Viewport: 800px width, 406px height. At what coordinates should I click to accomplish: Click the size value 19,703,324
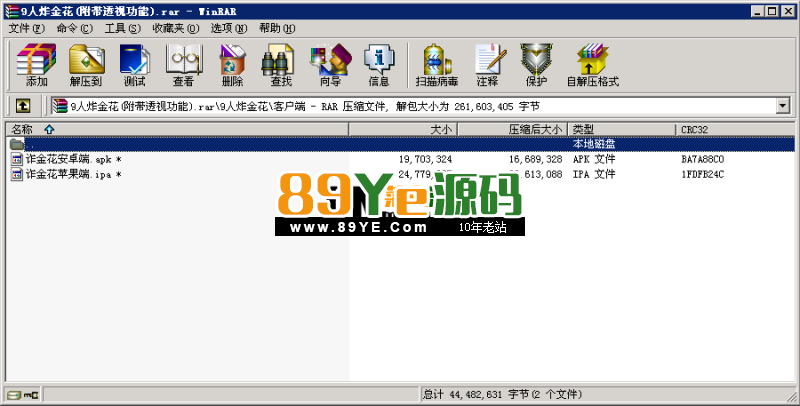coord(425,159)
